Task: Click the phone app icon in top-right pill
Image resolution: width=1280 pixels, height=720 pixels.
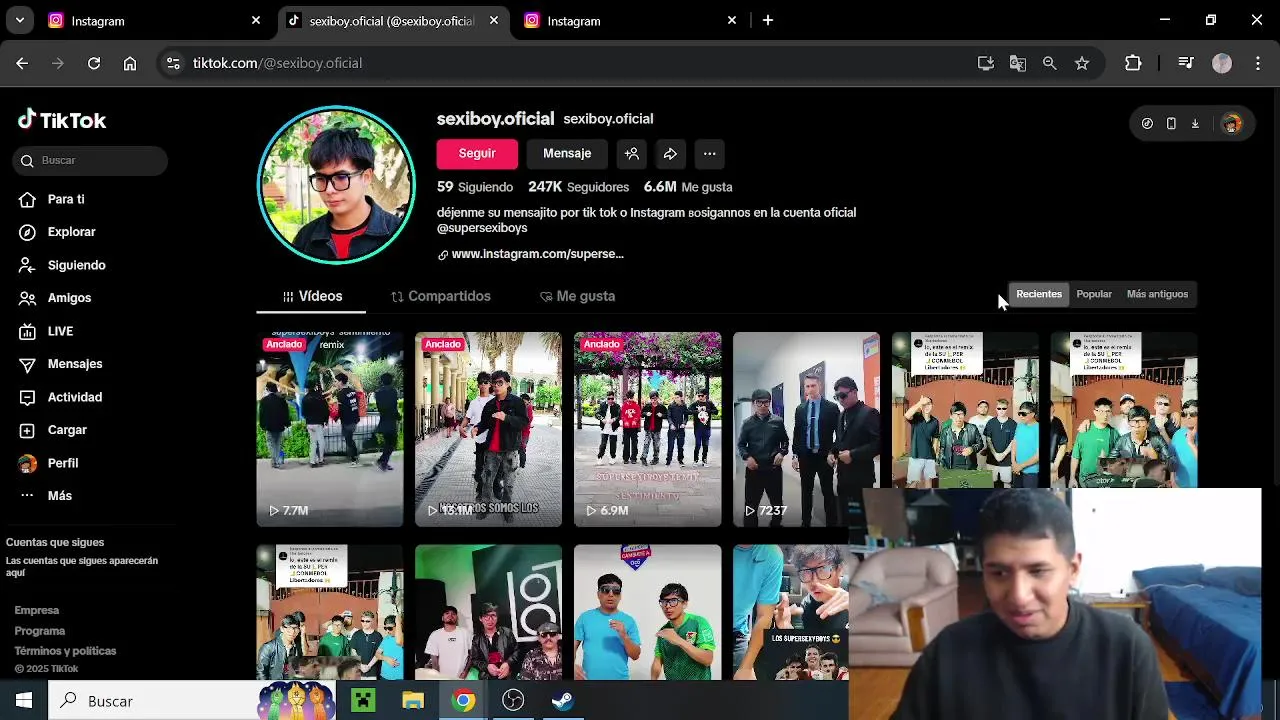Action: 1171,124
